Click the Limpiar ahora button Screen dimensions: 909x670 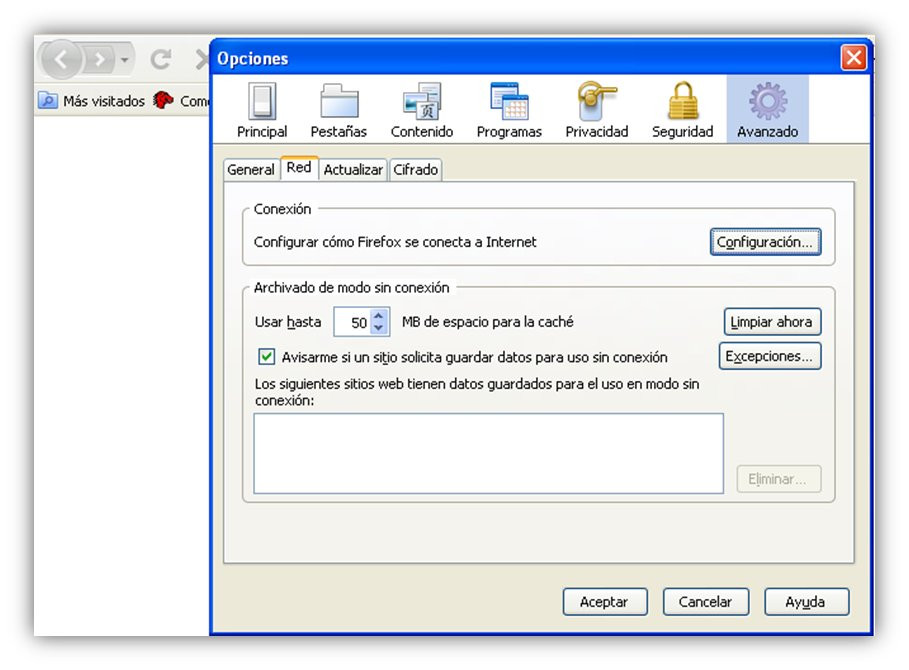(772, 322)
